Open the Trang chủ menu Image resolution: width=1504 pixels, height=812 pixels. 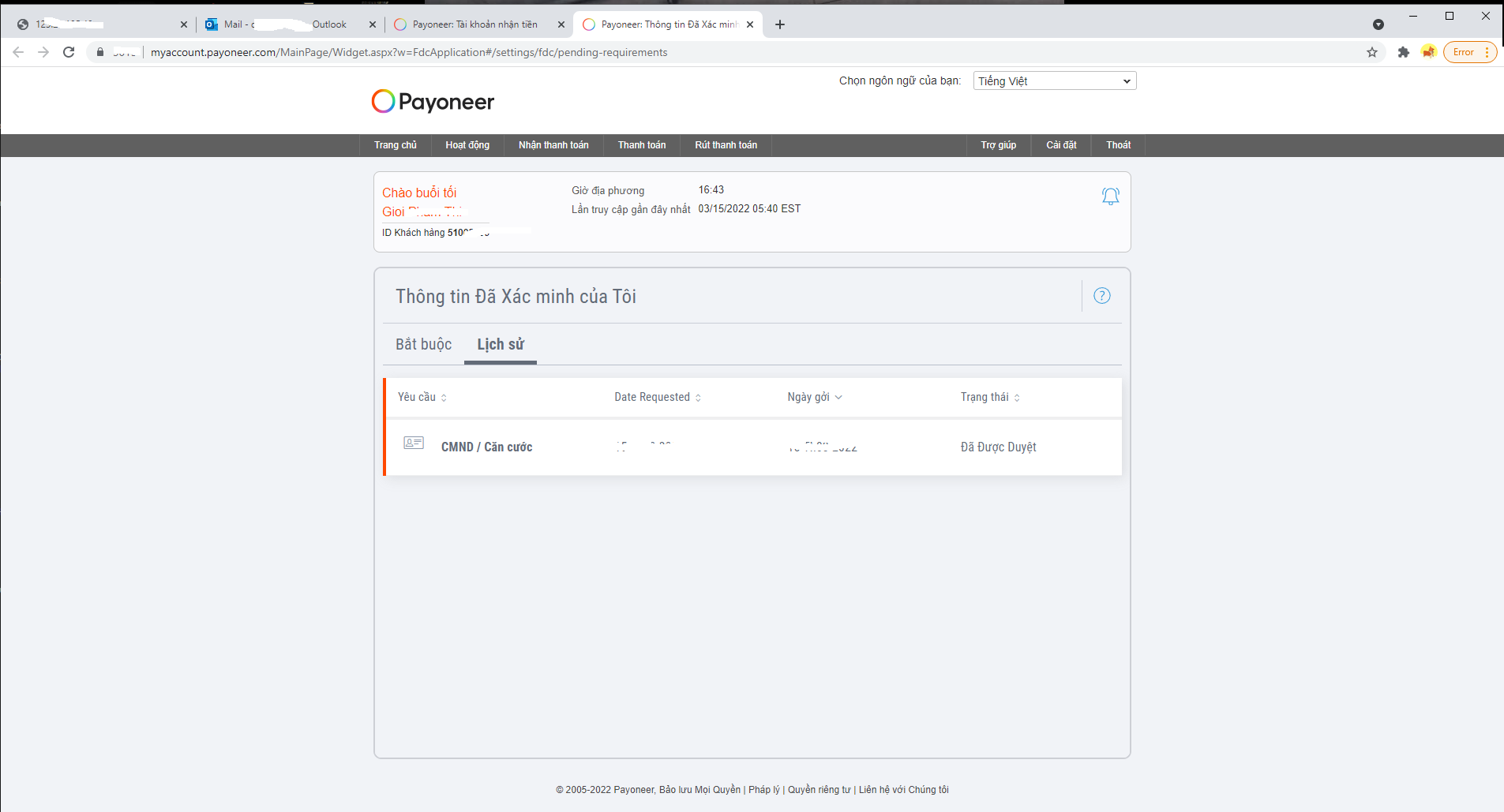point(396,145)
